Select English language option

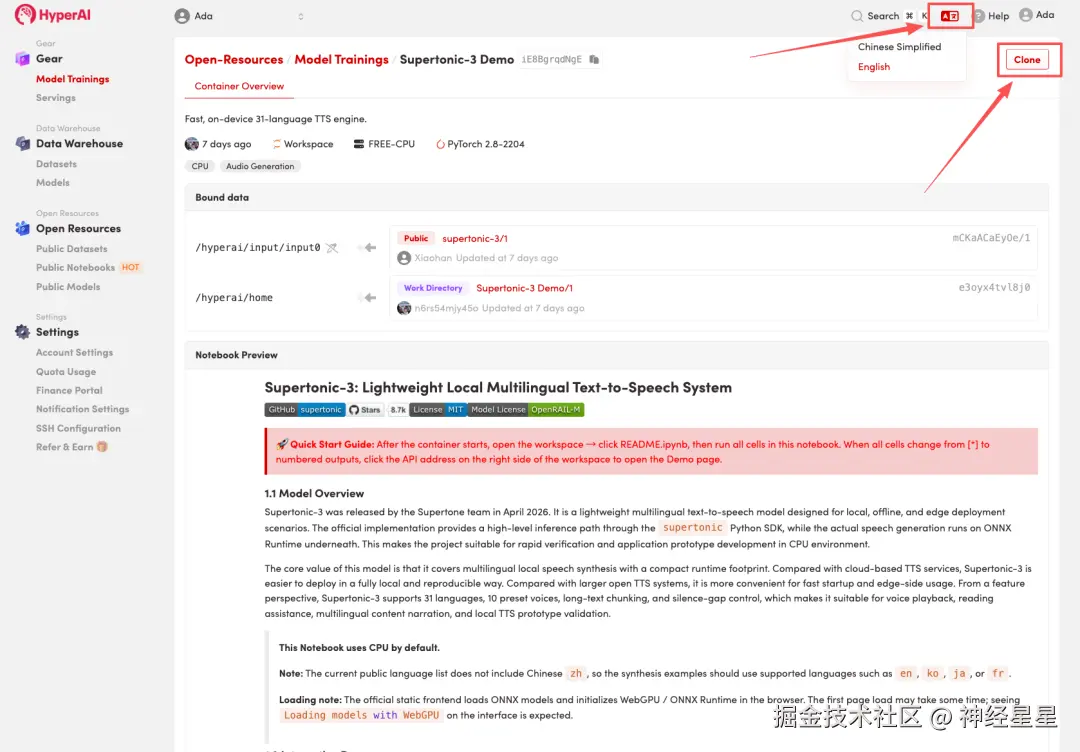pyautogui.click(x=873, y=67)
